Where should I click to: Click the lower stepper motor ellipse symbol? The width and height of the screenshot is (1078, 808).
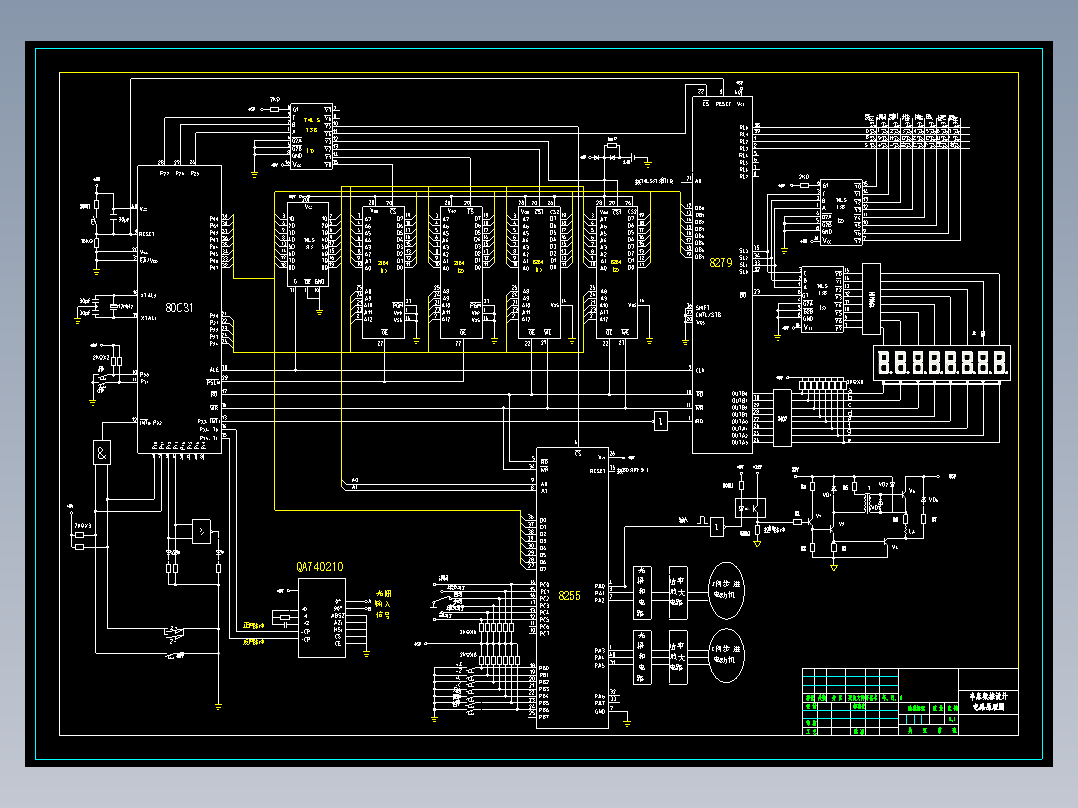point(726,655)
